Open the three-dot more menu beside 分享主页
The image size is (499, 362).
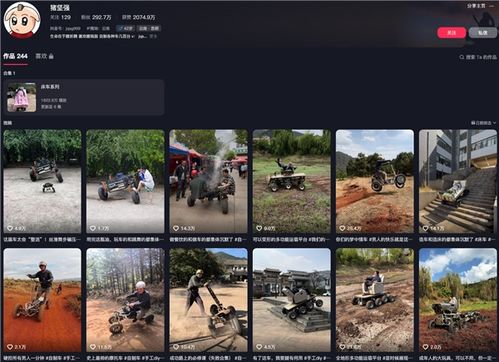(492, 6)
